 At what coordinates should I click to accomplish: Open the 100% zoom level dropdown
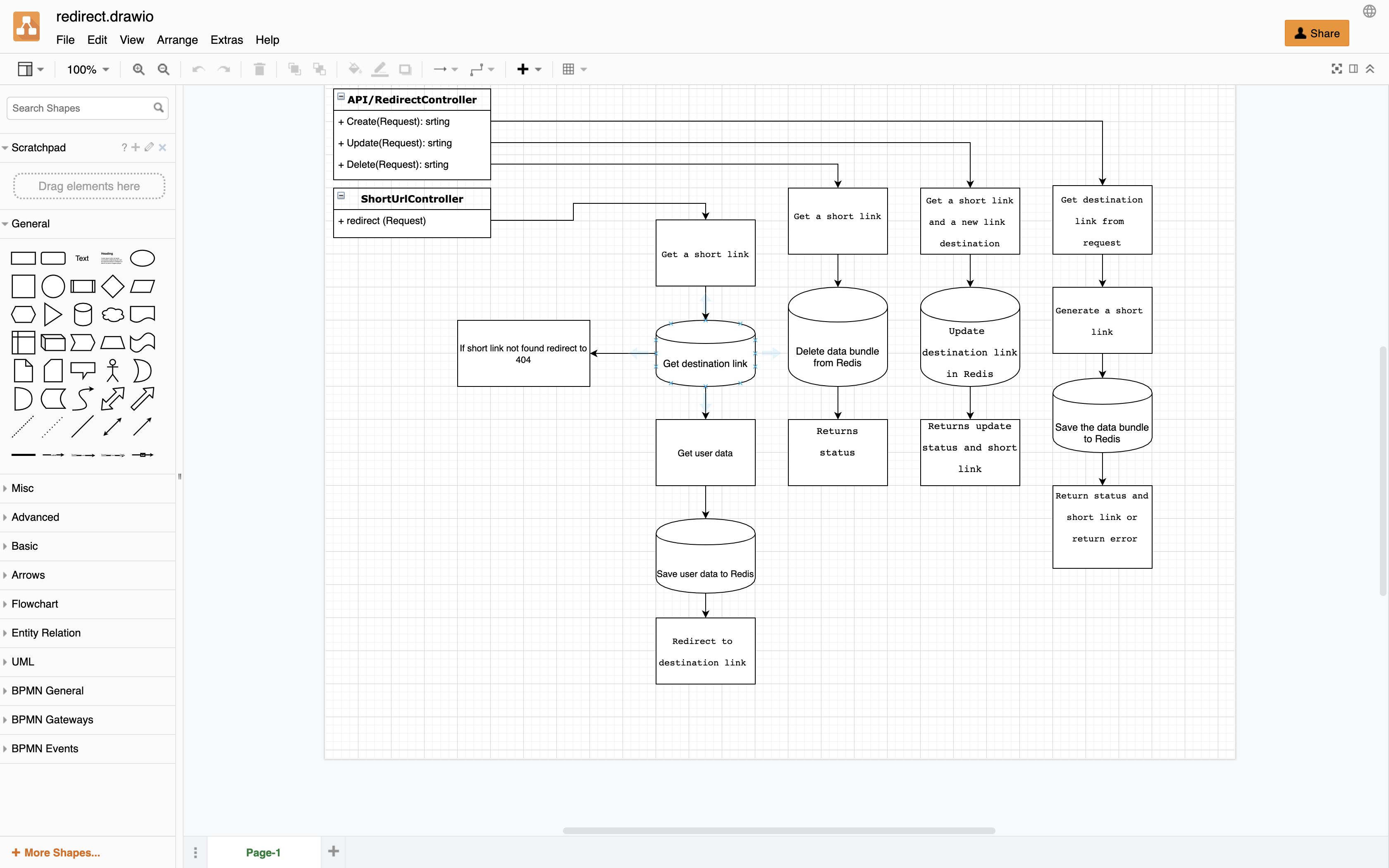[88, 69]
